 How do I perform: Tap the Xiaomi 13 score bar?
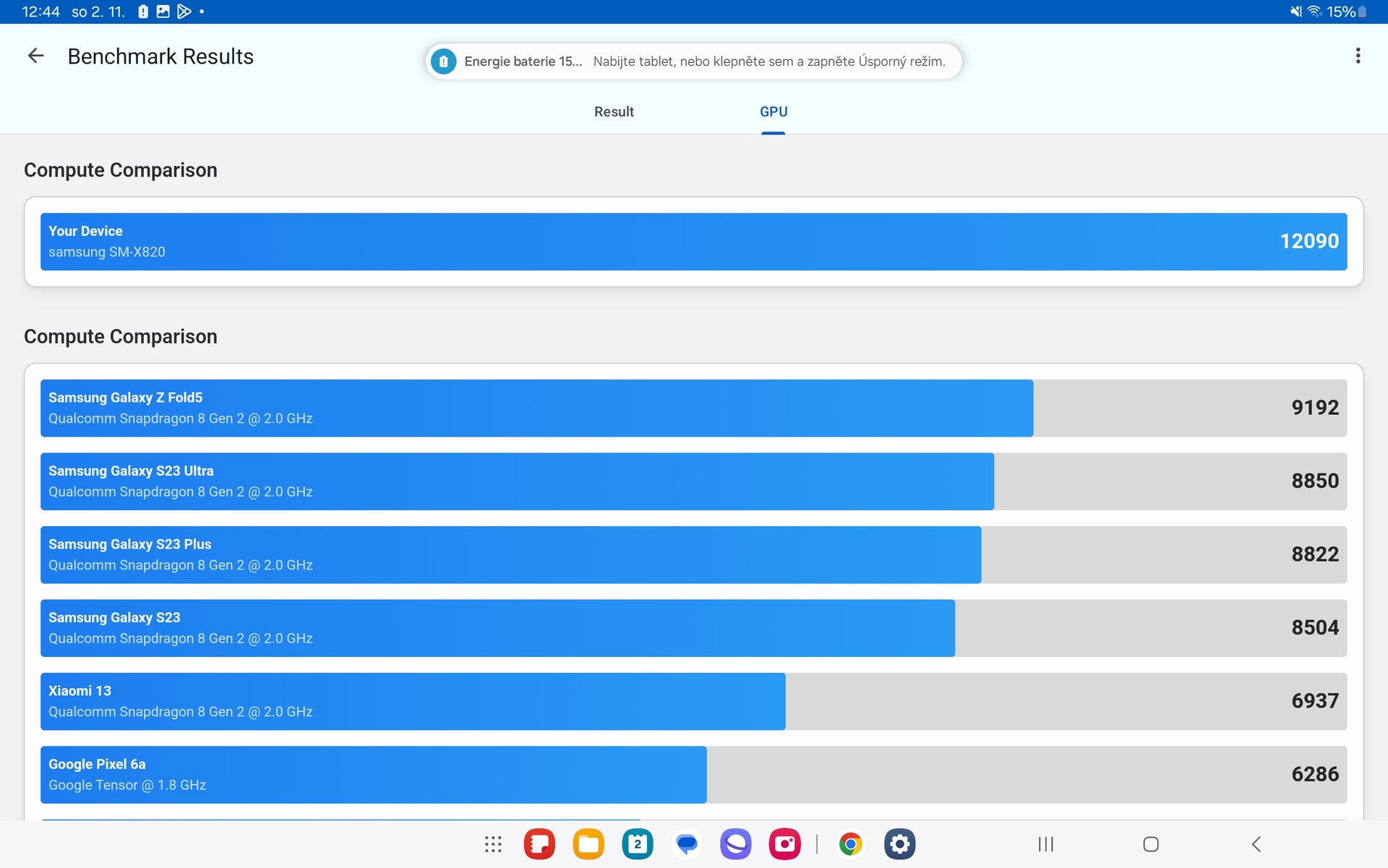(x=693, y=700)
